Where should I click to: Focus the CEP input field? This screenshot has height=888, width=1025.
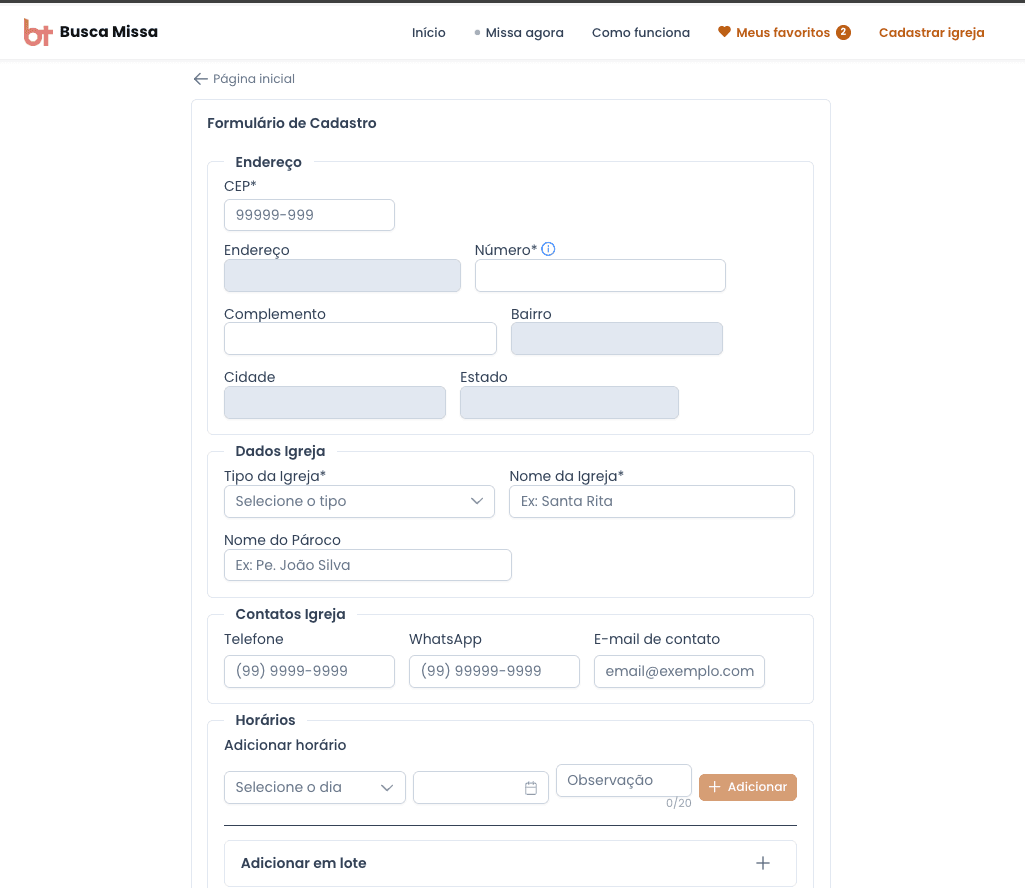coord(309,215)
